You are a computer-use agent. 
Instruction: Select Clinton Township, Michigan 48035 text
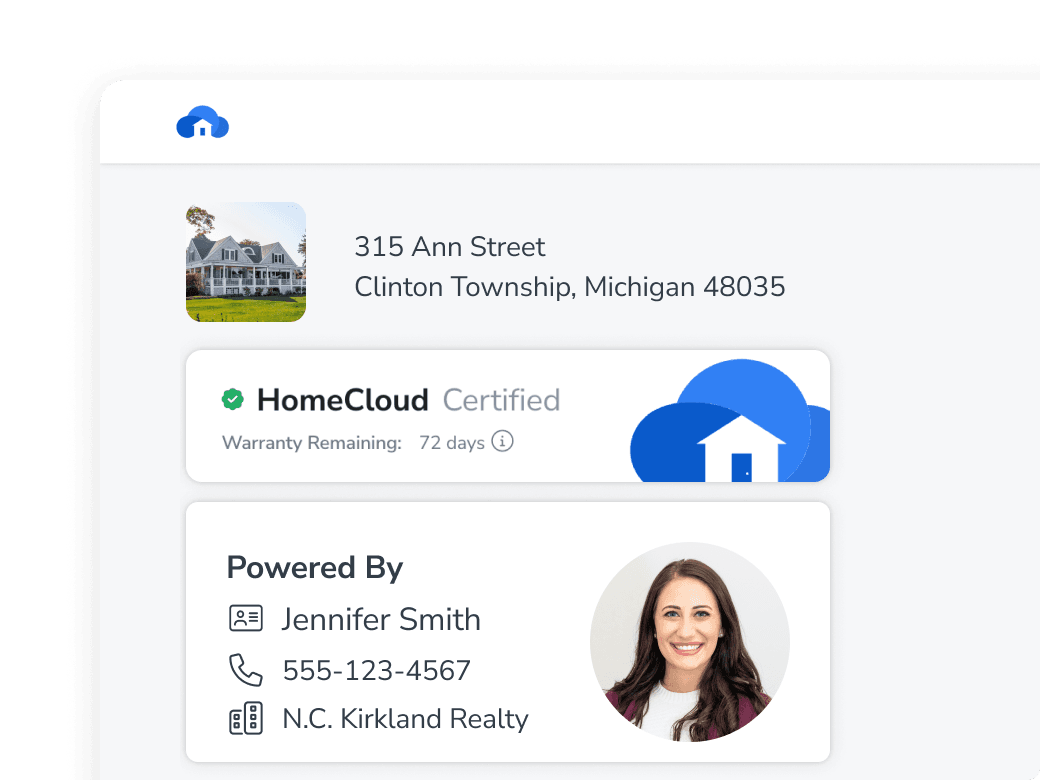(x=570, y=287)
